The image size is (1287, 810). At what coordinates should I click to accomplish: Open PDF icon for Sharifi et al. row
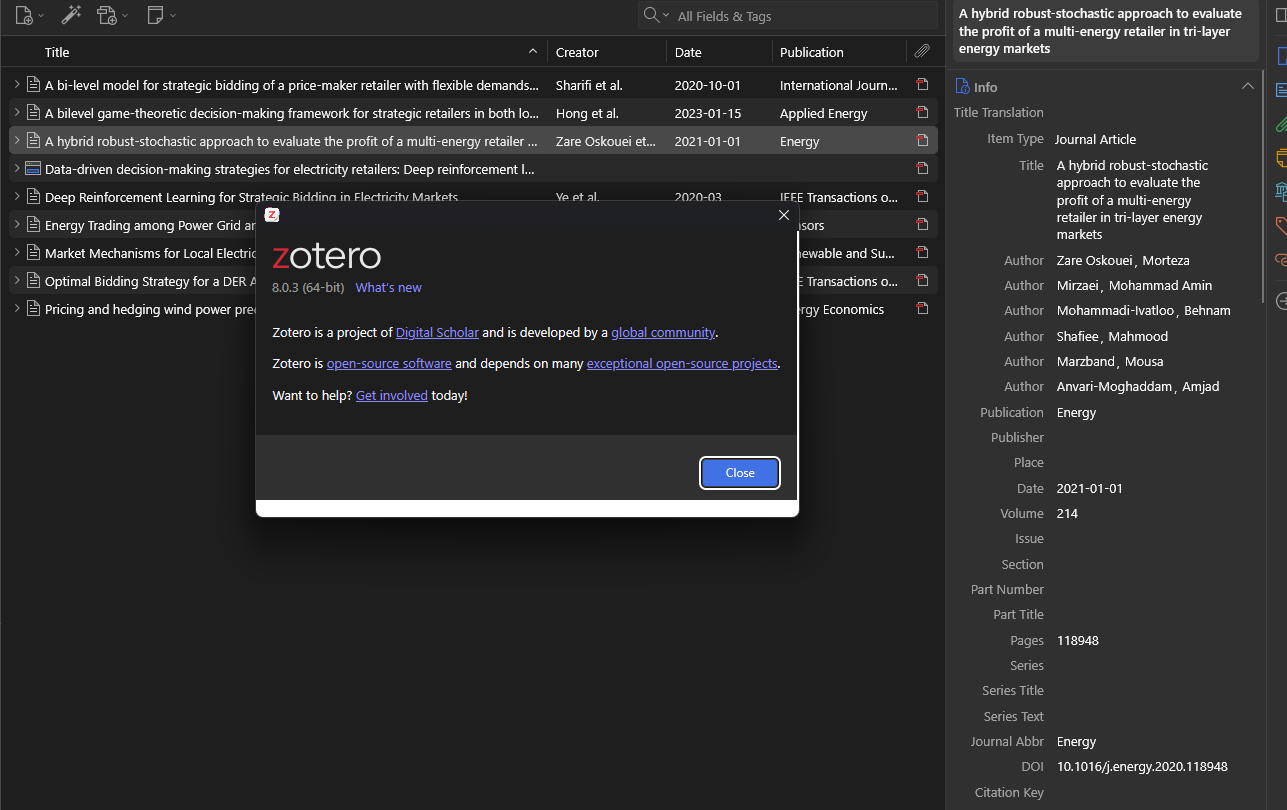click(x=922, y=85)
